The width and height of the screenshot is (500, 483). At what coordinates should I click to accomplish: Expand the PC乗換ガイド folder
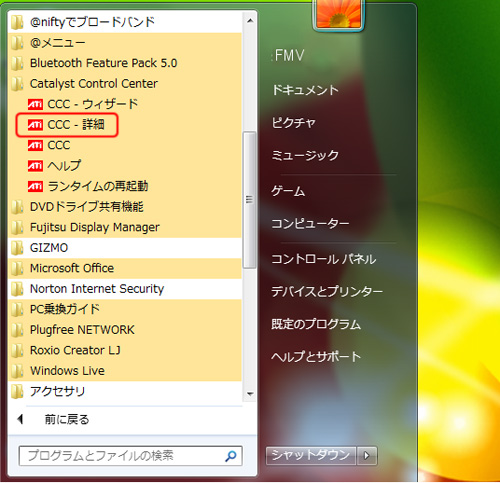coord(125,309)
